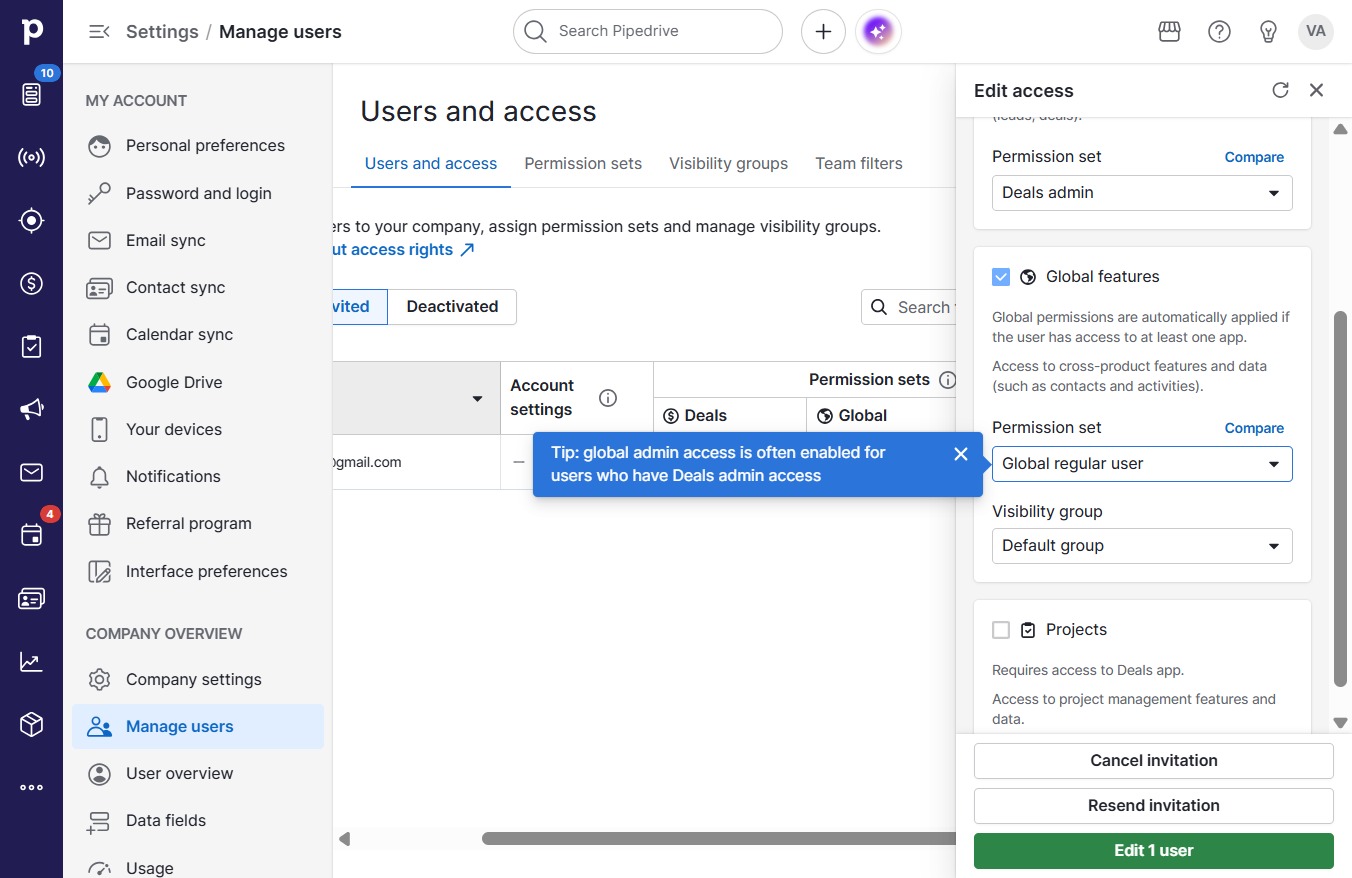Open Company settings
The height and width of the screenshot is (878, 1352).
tap(198, 680)
